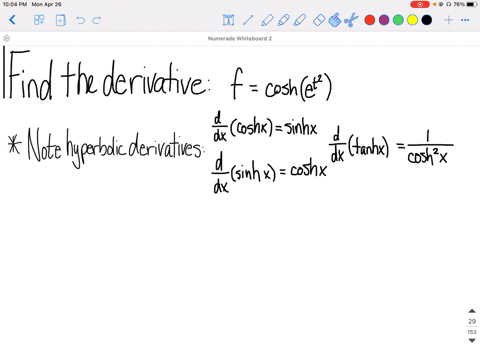
Task: Pick the yellow ink color
Action: coord(412,20)
